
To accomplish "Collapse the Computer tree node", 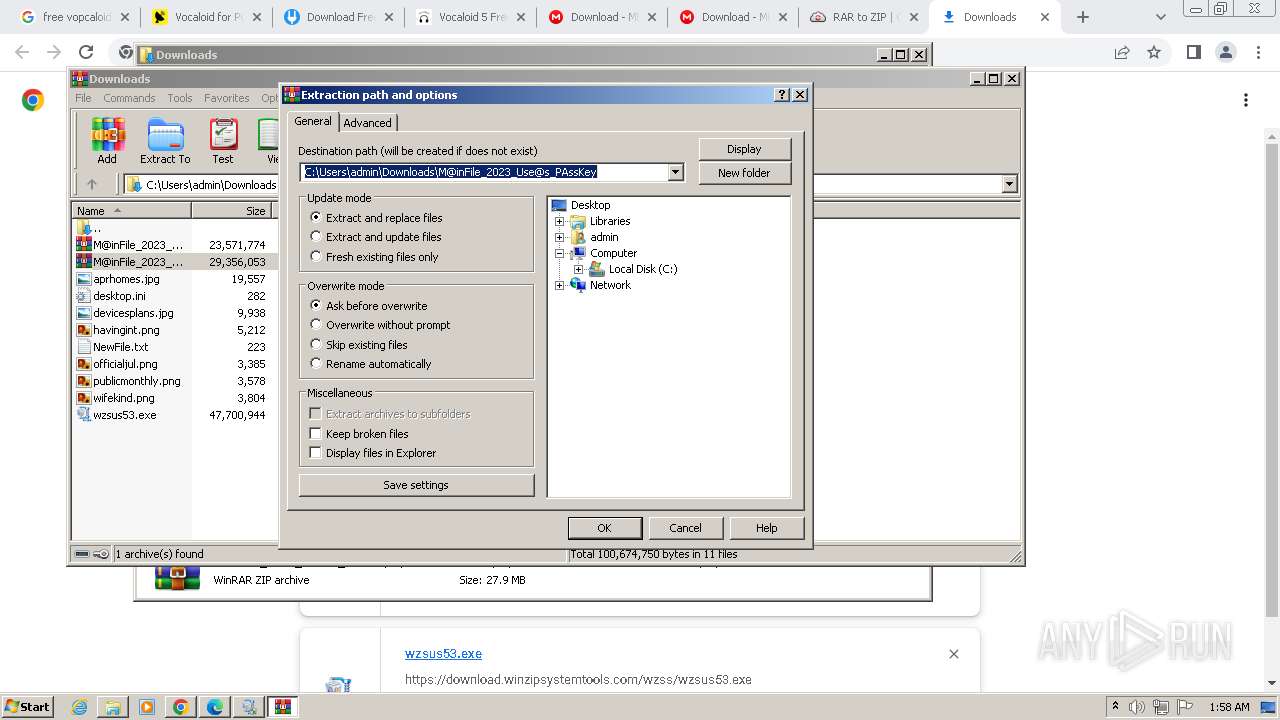I will [560, 253].
